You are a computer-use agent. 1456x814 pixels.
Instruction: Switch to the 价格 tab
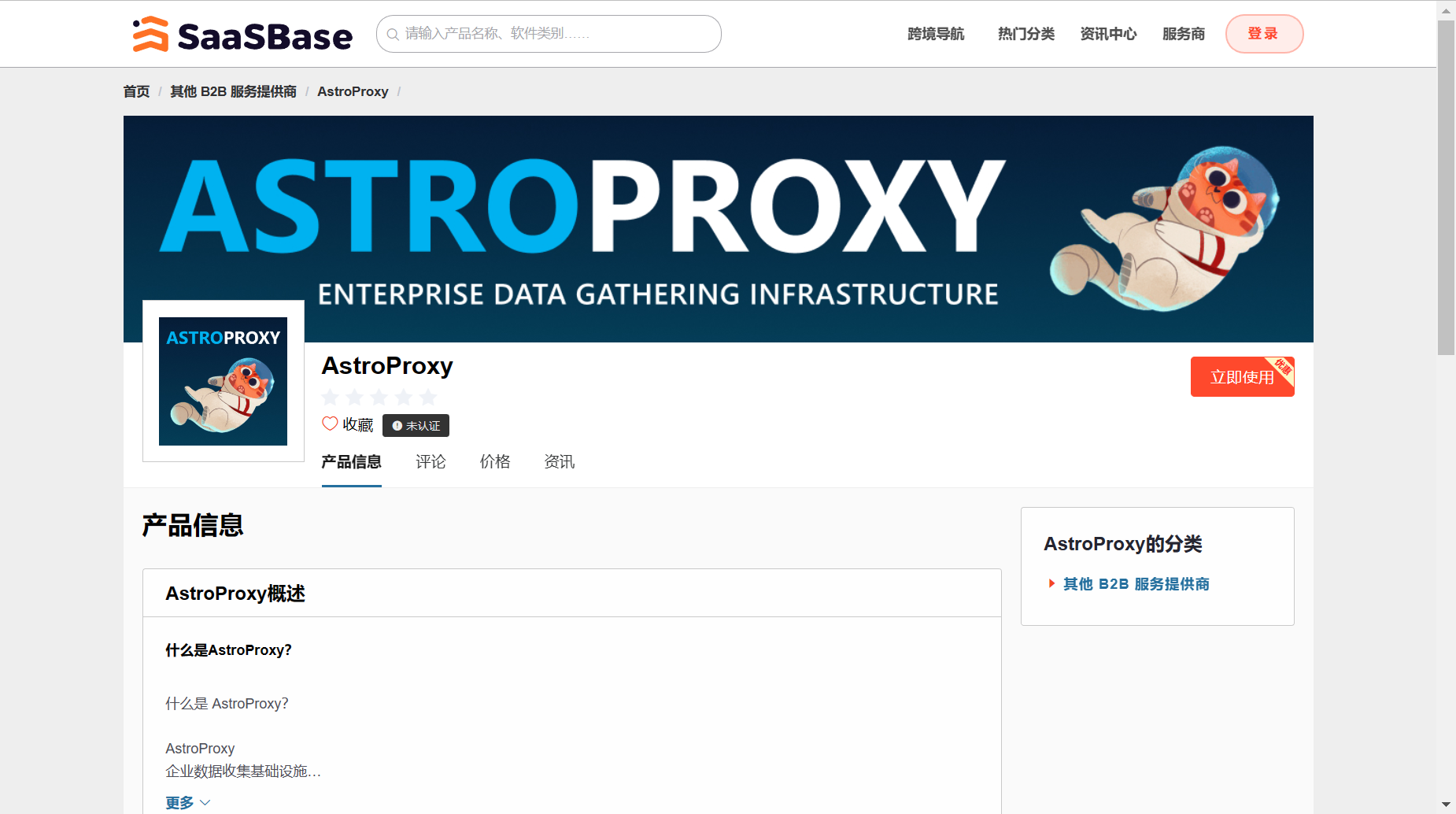[x=495, y=462]
